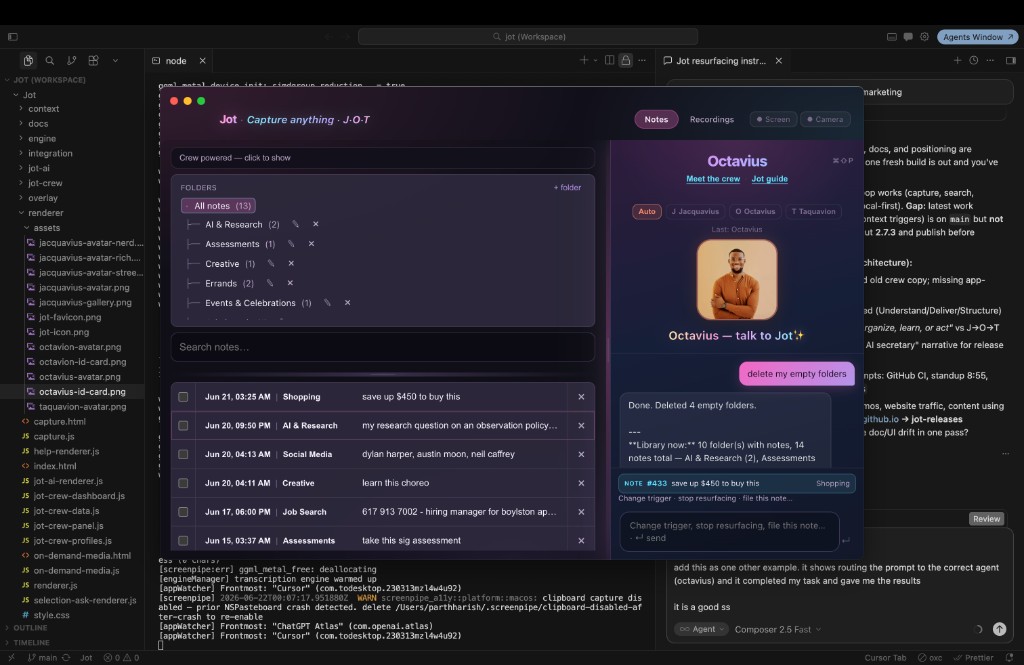The width and height of the screenshot is (1024, 665).
Task: Toggle the primary sidebar icon in Cursor title bar
Action: (x=12, y=37)
